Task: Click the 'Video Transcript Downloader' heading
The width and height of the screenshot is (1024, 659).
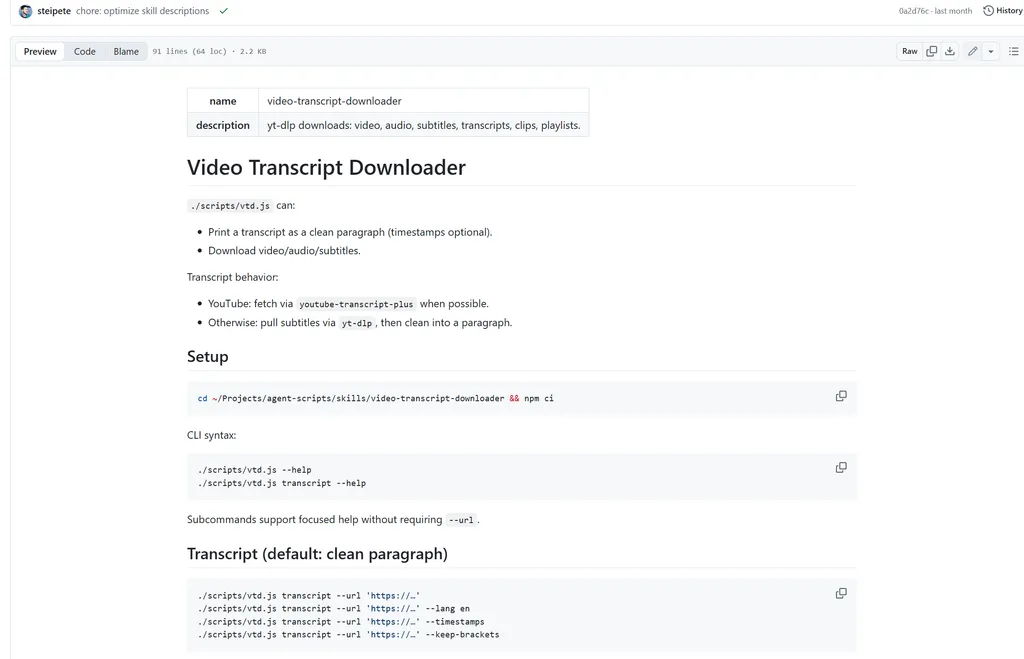Action: [327, 168]
